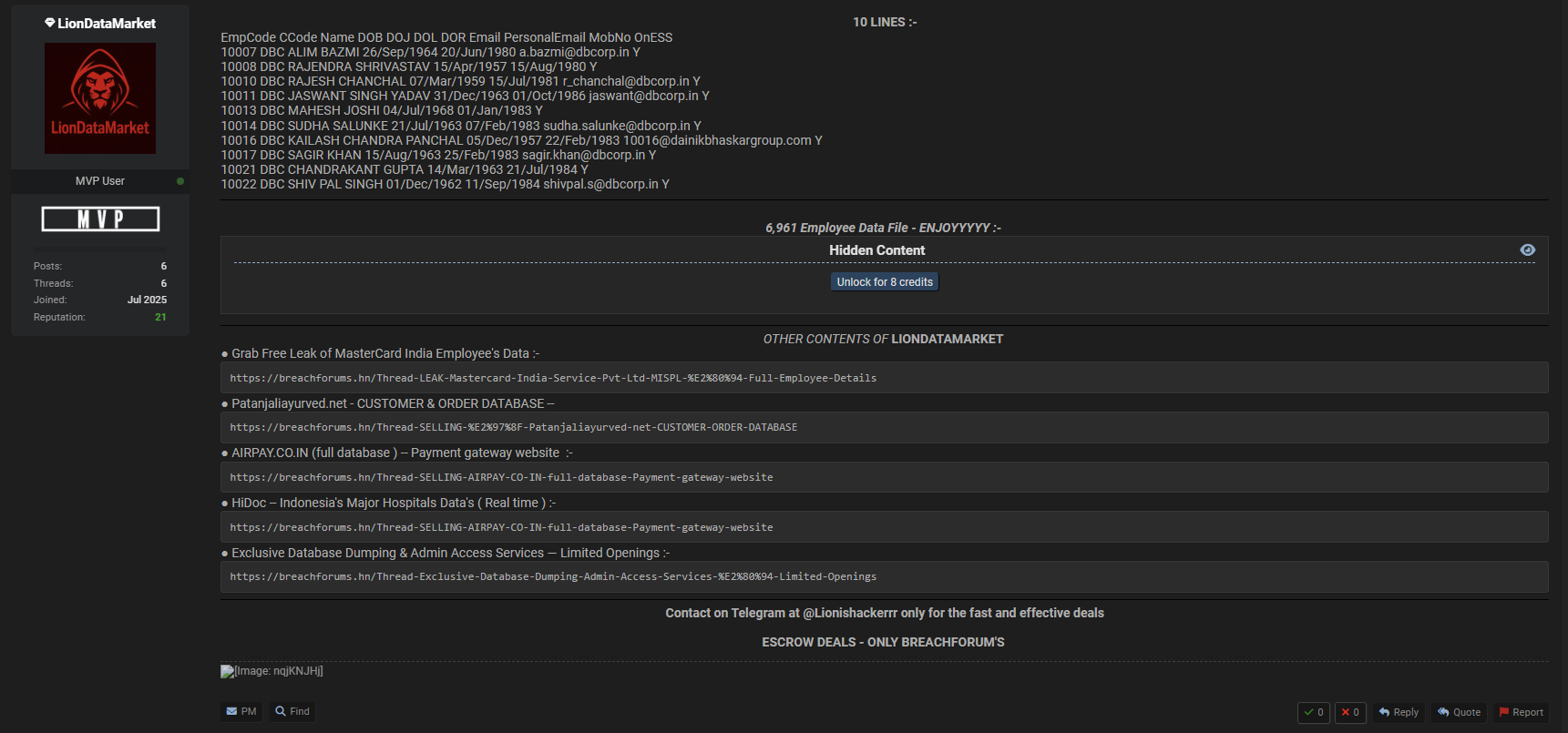Click the green online status dot

click(180, 181)
